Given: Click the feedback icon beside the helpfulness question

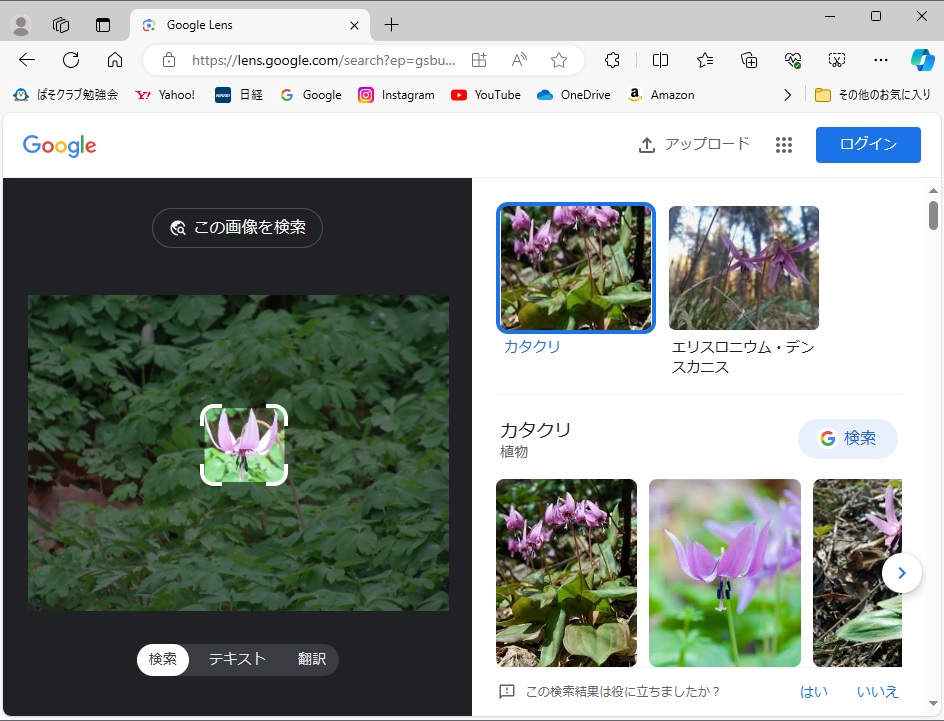Looking at the screenshot, I should point(507,691).
